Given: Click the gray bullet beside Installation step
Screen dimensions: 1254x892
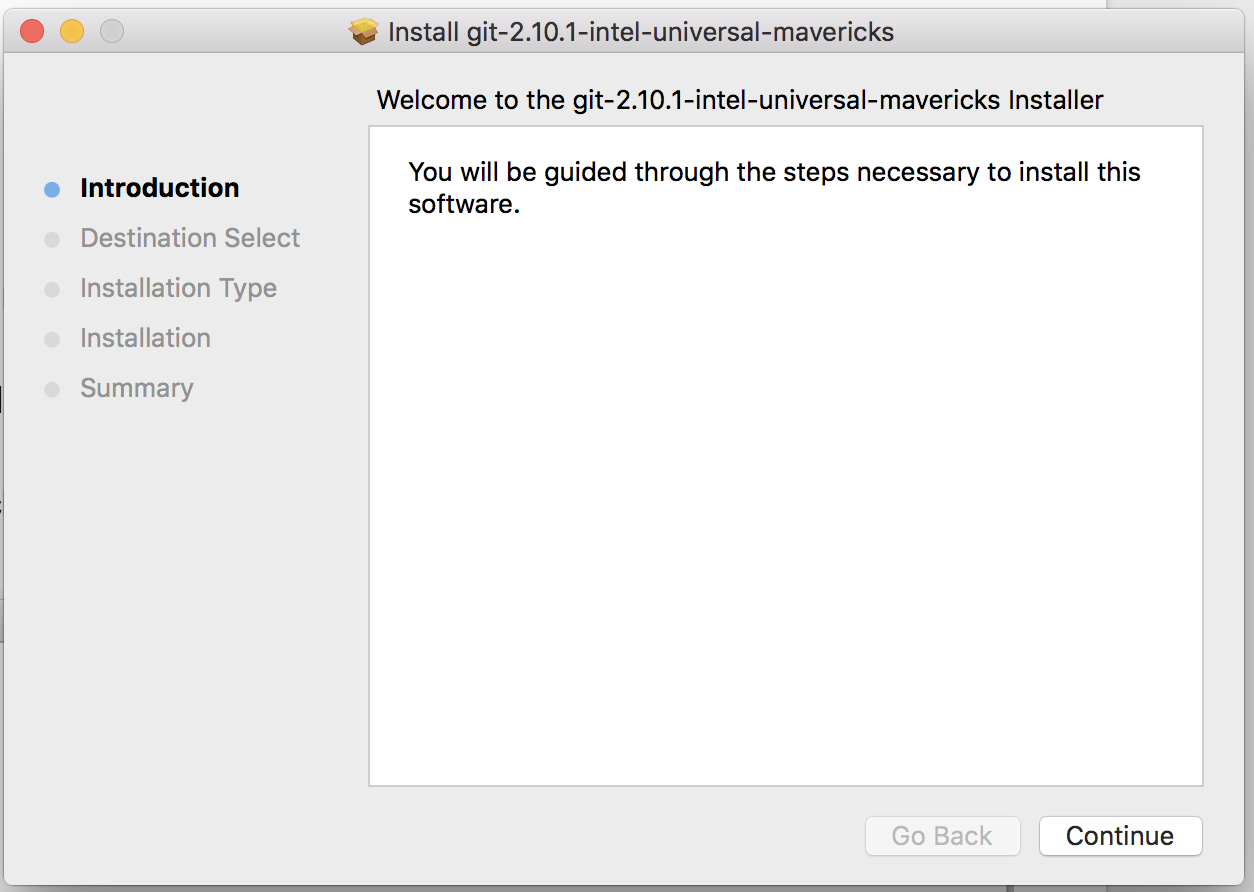Looking at the screenshot, I should [x=52, y=339].
